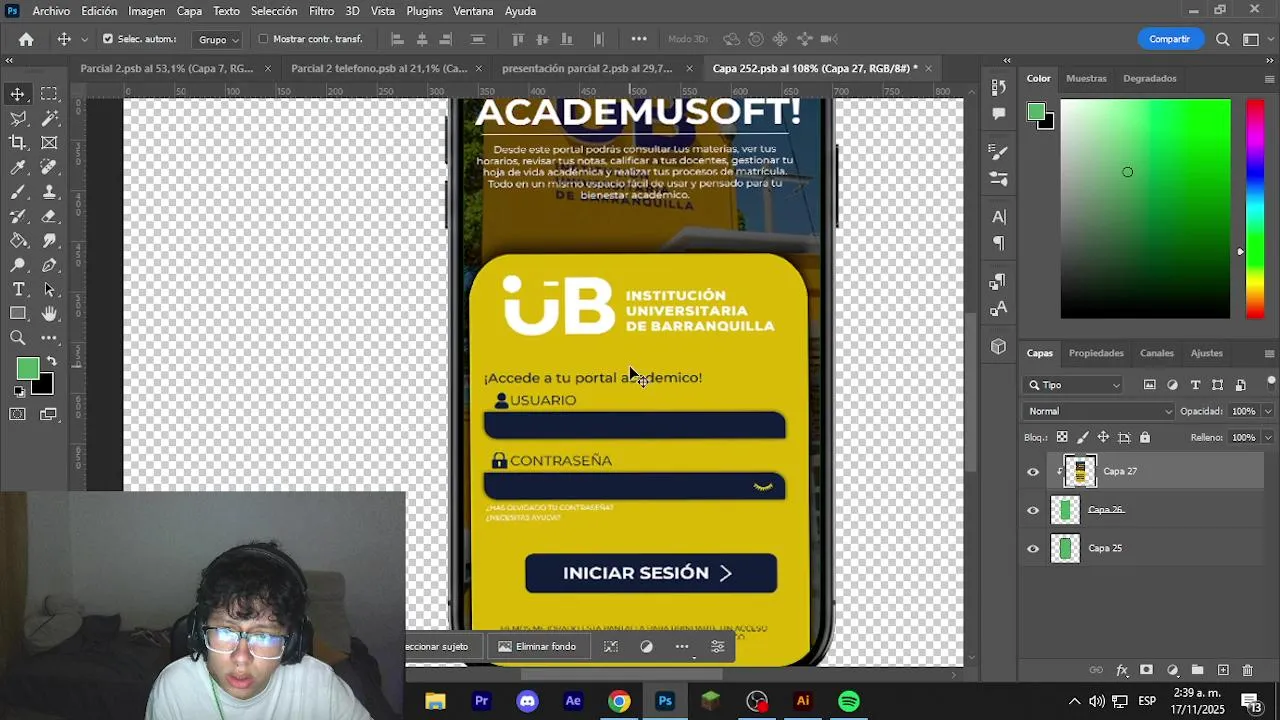
Task: Select the Eyedropper tool
Action: pos(18,168)
